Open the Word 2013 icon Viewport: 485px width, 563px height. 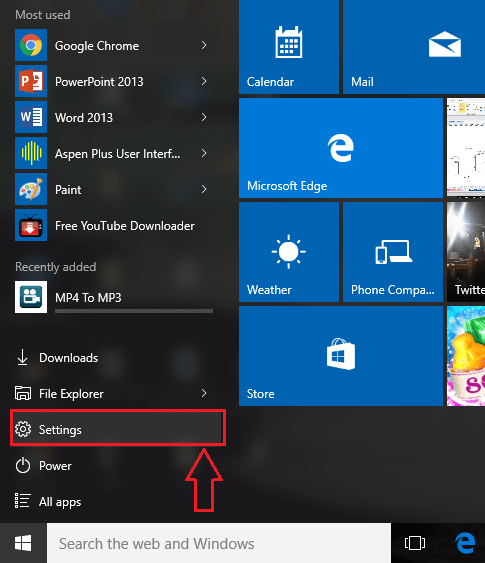point(31,117)
